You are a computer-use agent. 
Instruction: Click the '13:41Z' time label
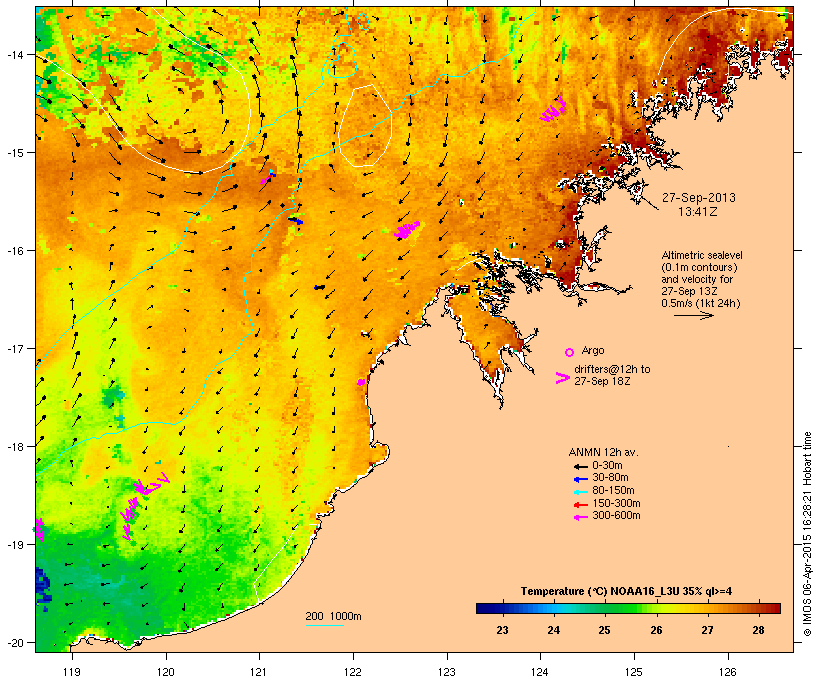pyautogui.click(x=698, y=212)
